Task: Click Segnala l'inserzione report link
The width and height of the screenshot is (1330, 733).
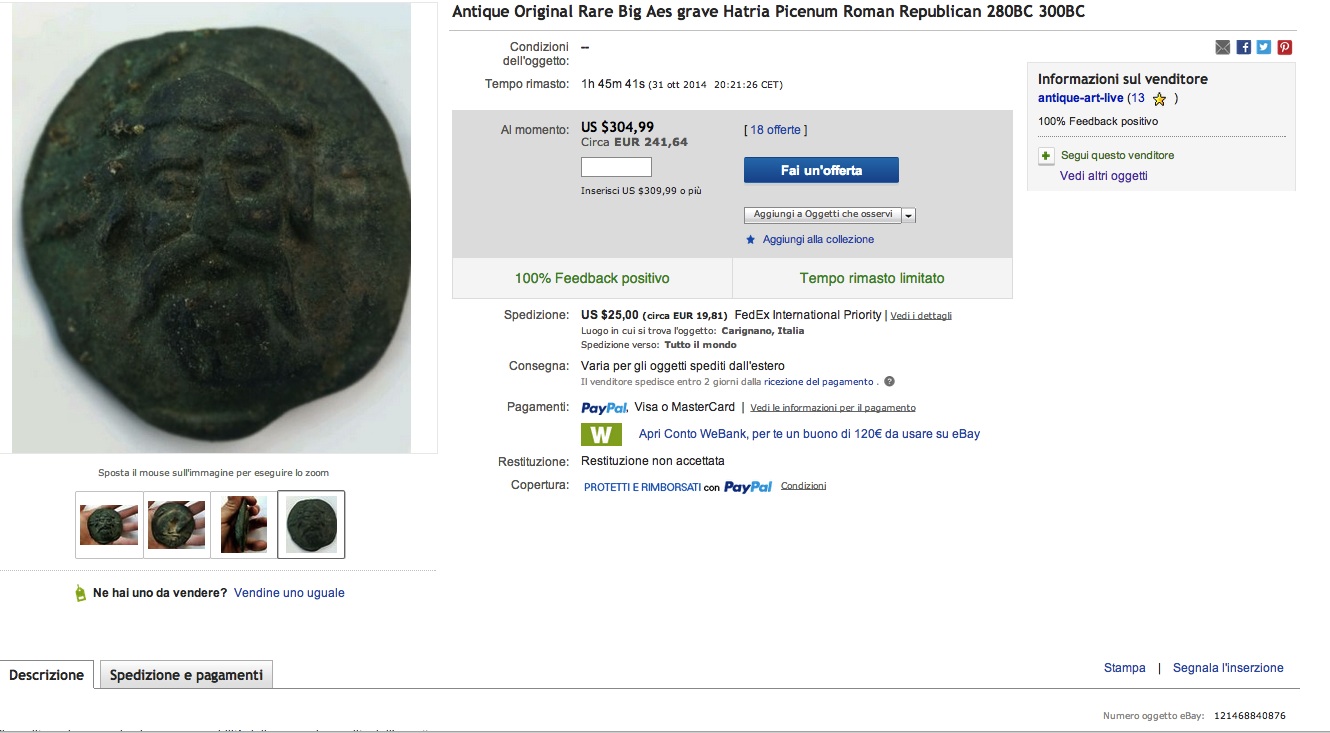Action: [1228, 668]
